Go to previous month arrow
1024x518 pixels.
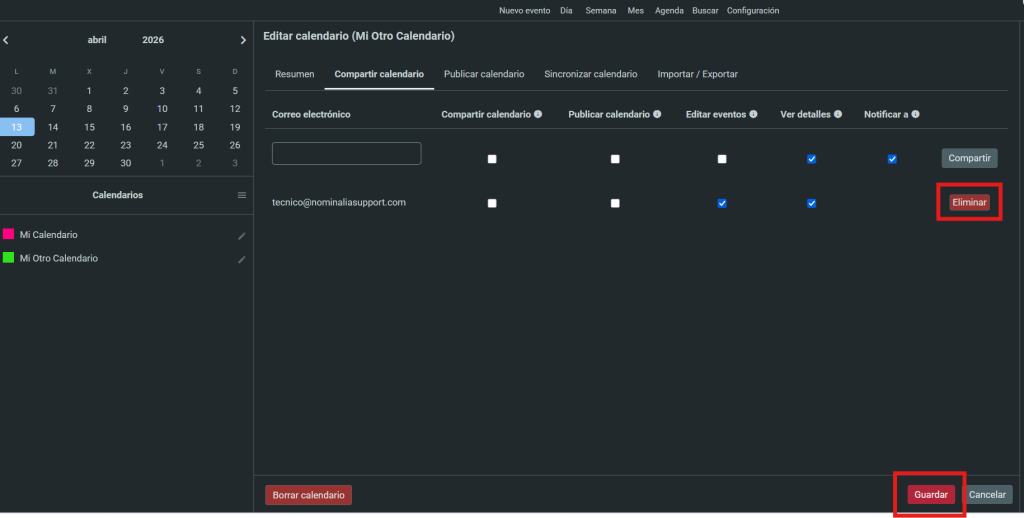tap(6, 40)
